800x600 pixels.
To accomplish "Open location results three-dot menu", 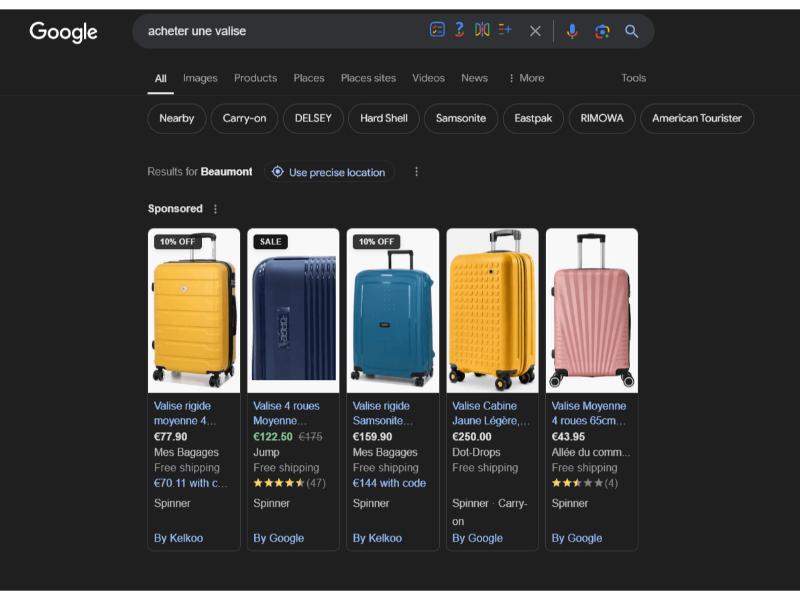I will click(416, 172).
